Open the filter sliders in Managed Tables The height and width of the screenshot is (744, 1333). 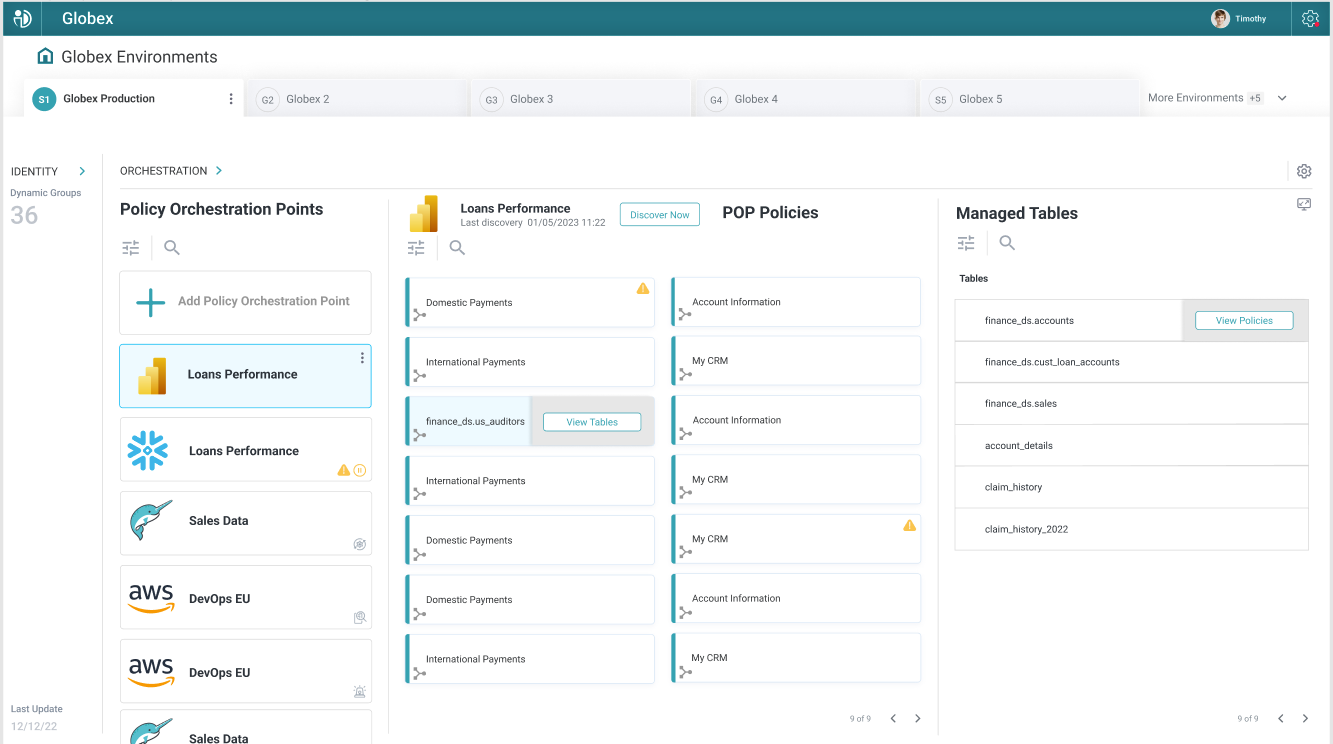click(966, 243)
